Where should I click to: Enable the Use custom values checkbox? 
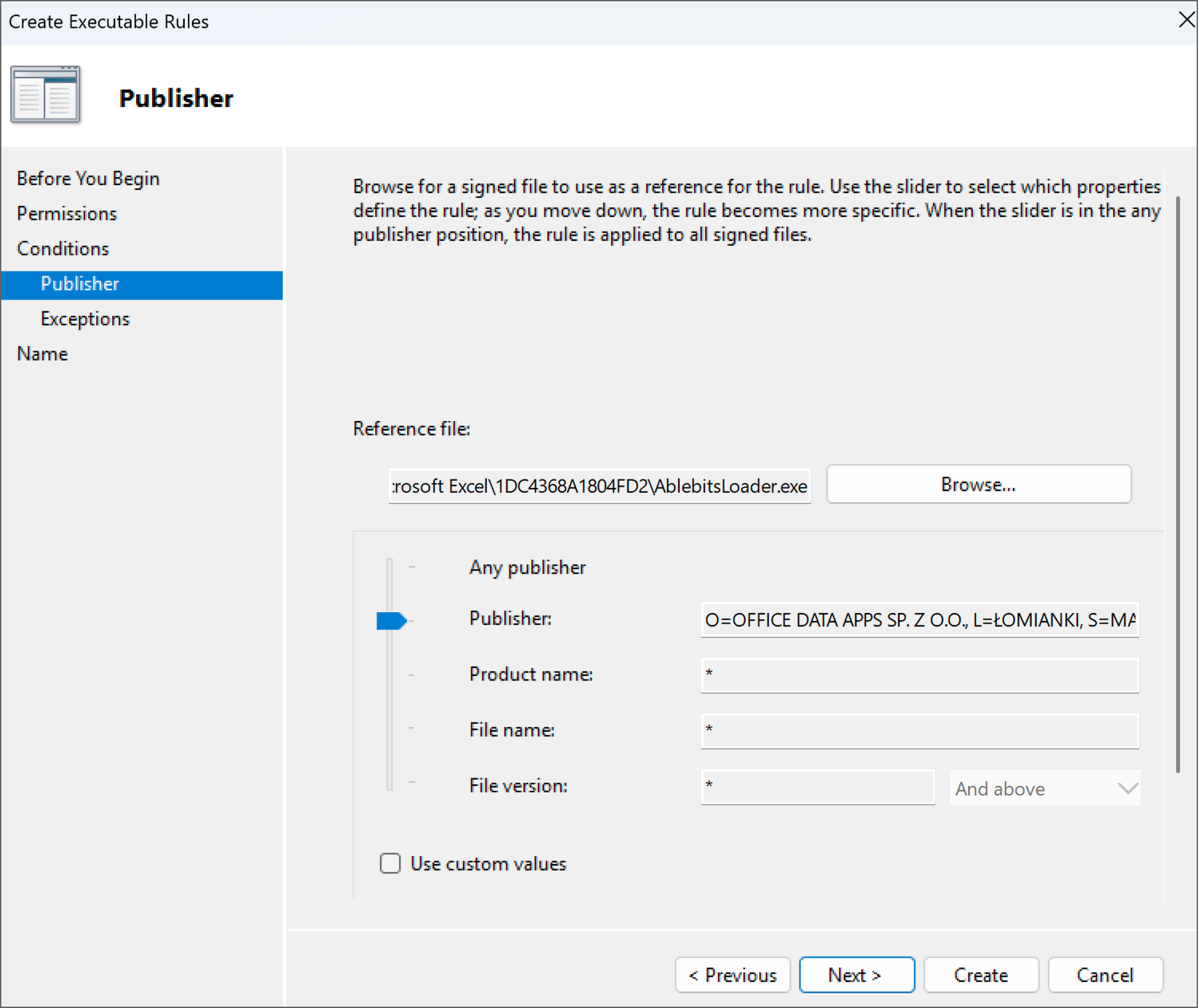pos(390,863)
